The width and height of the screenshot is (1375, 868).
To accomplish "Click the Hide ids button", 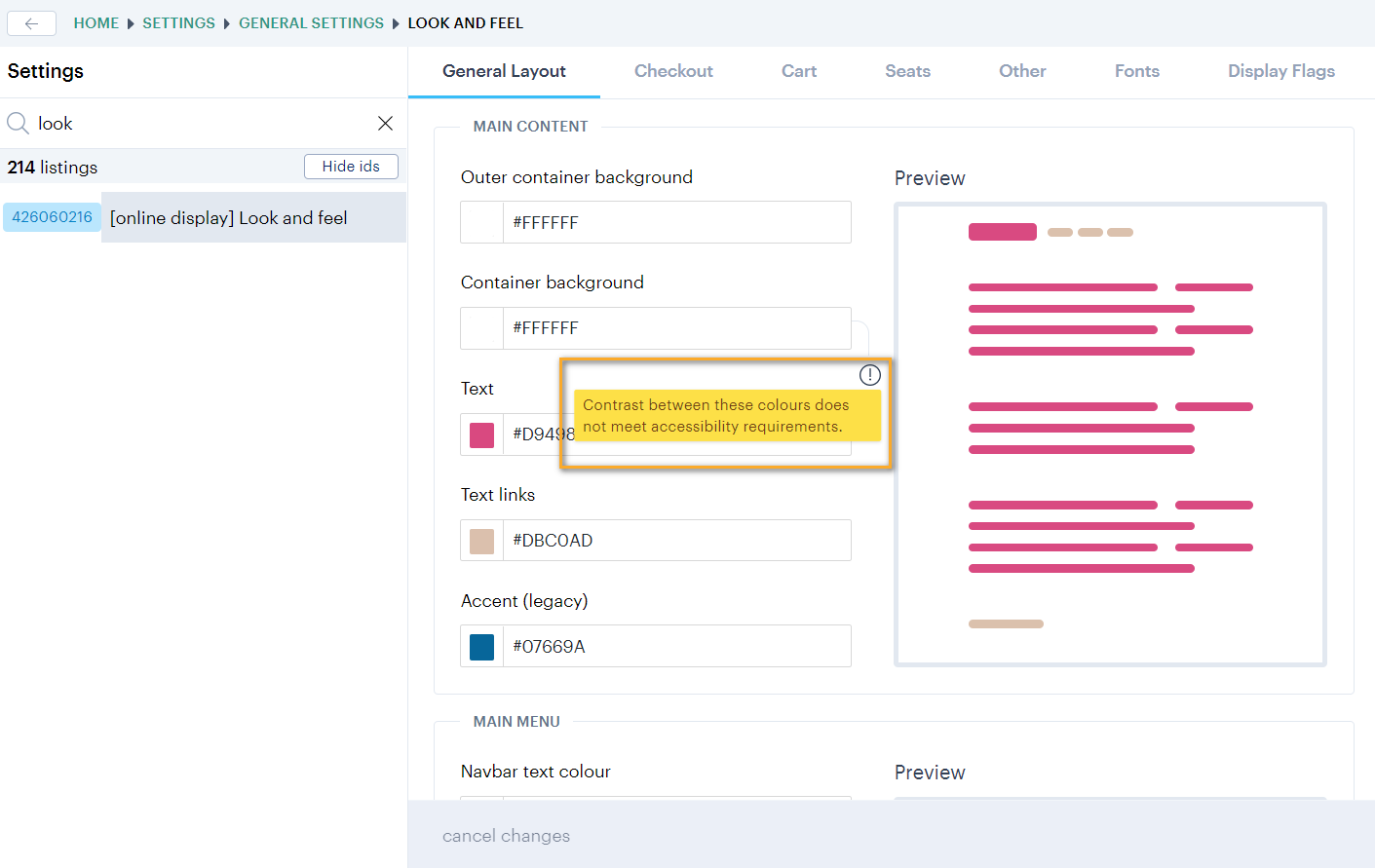I will click(x=351, y=166).
